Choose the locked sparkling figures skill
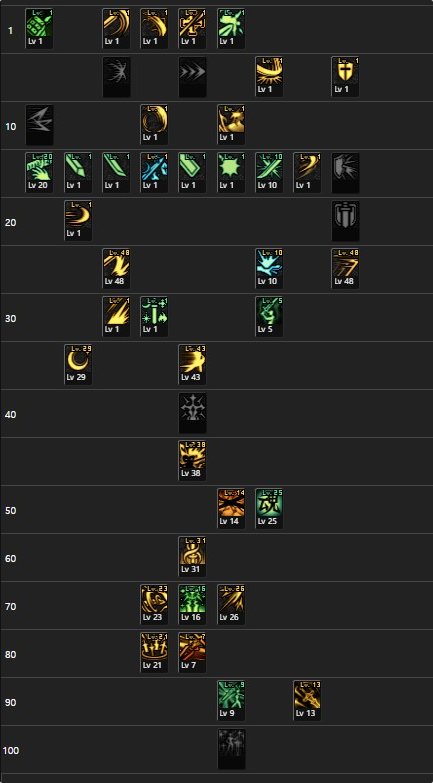Screen dimensions: 433x783 tap(231, 748)
